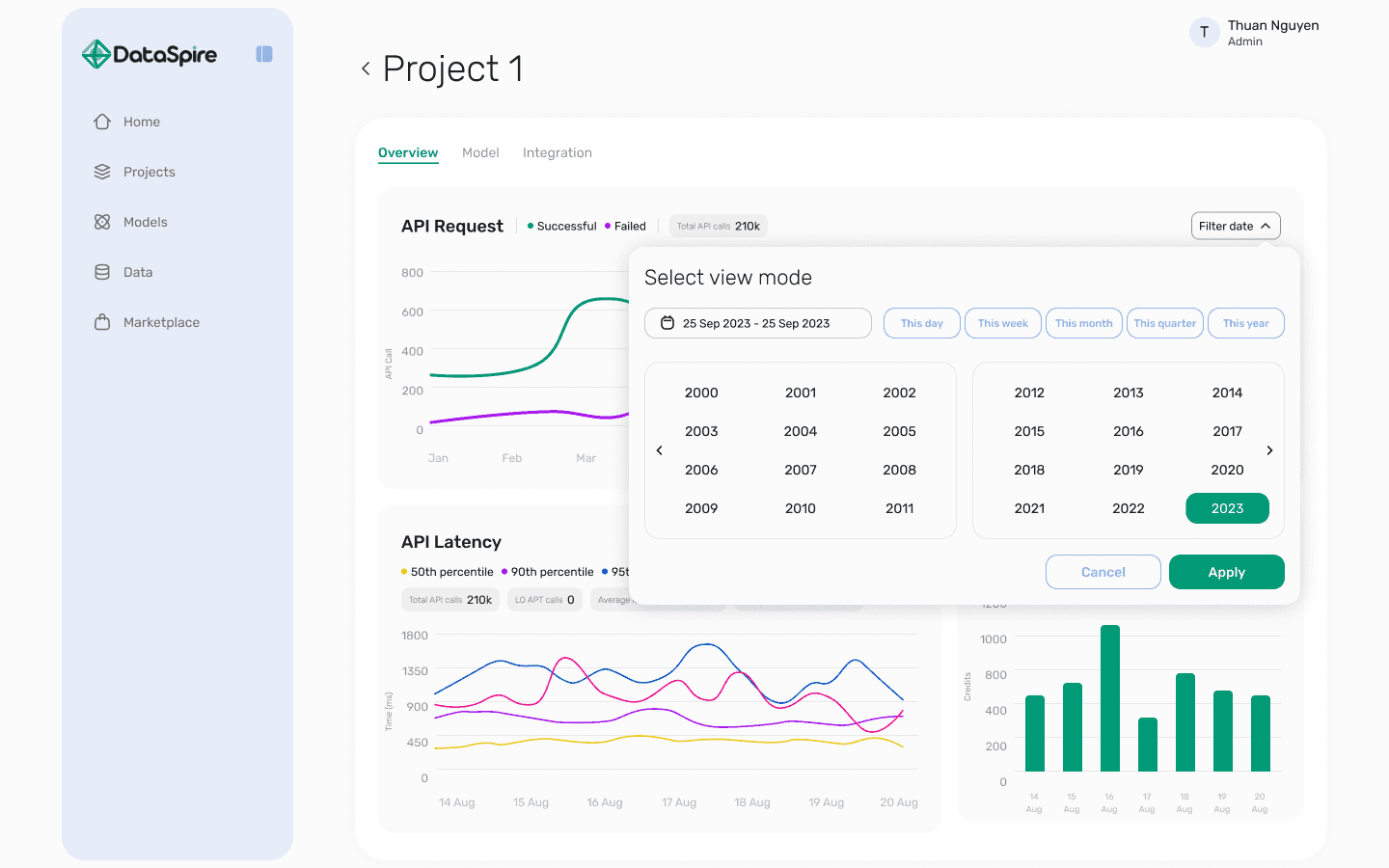The height and width of the screenshot is (868, 1389).
Task: Select year 2009
Action: 701,508
